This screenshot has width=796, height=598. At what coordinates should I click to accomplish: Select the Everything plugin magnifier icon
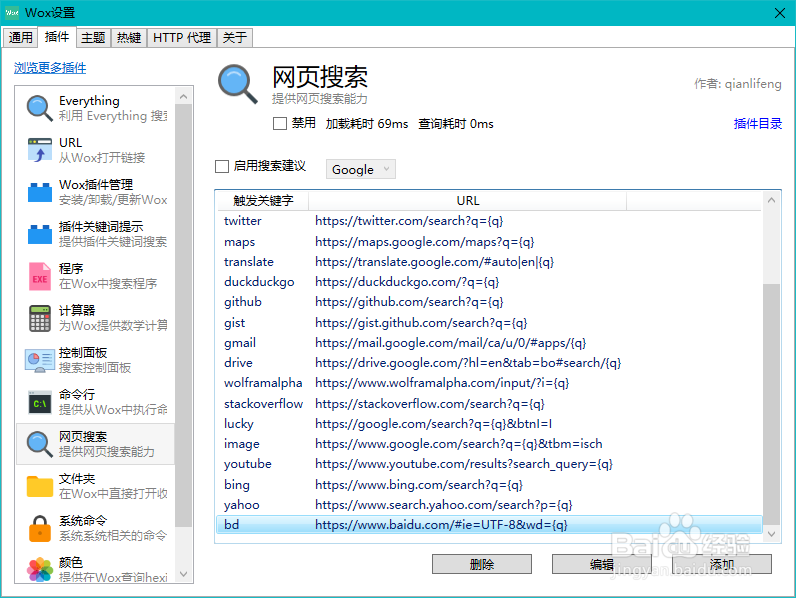40,108
